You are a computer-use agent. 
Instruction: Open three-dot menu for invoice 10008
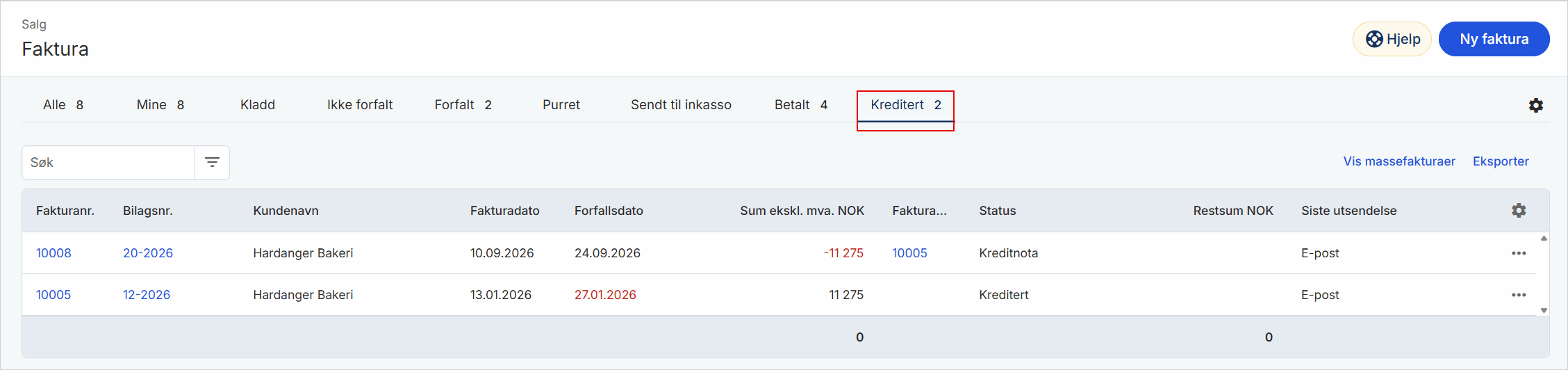[x=1519, y=253]
